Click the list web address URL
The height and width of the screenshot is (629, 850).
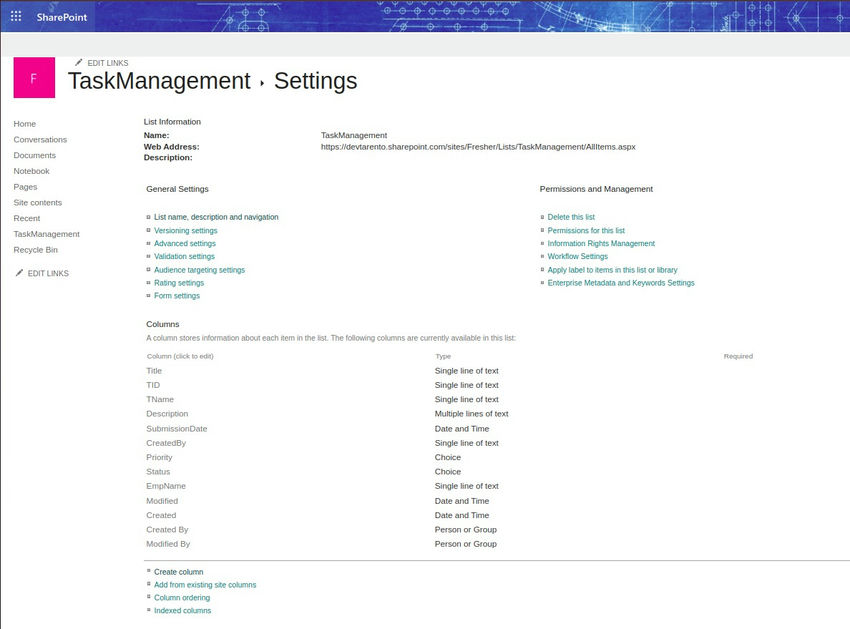coord(478,145)
